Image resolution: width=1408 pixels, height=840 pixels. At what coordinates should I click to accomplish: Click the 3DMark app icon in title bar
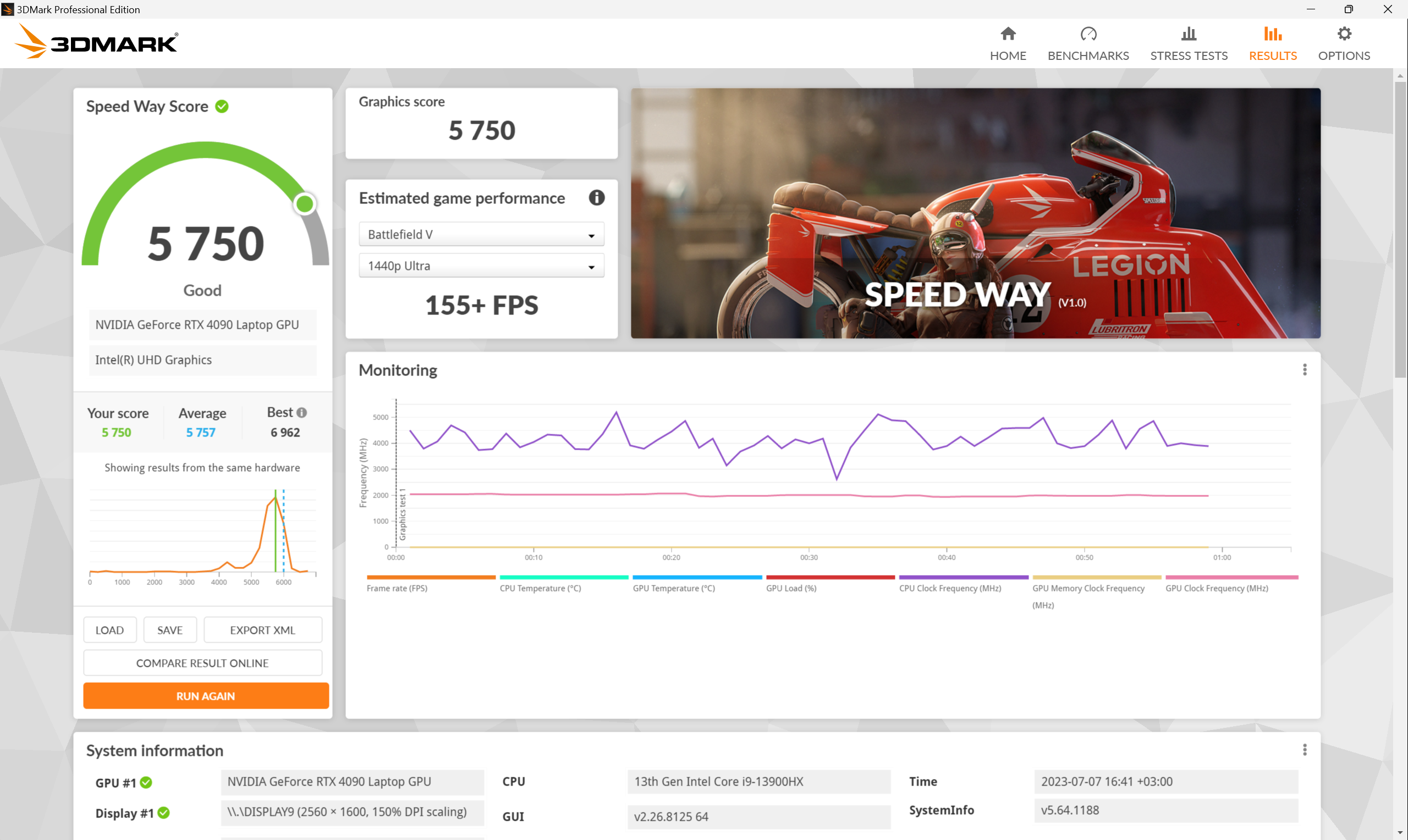point(7,9)
